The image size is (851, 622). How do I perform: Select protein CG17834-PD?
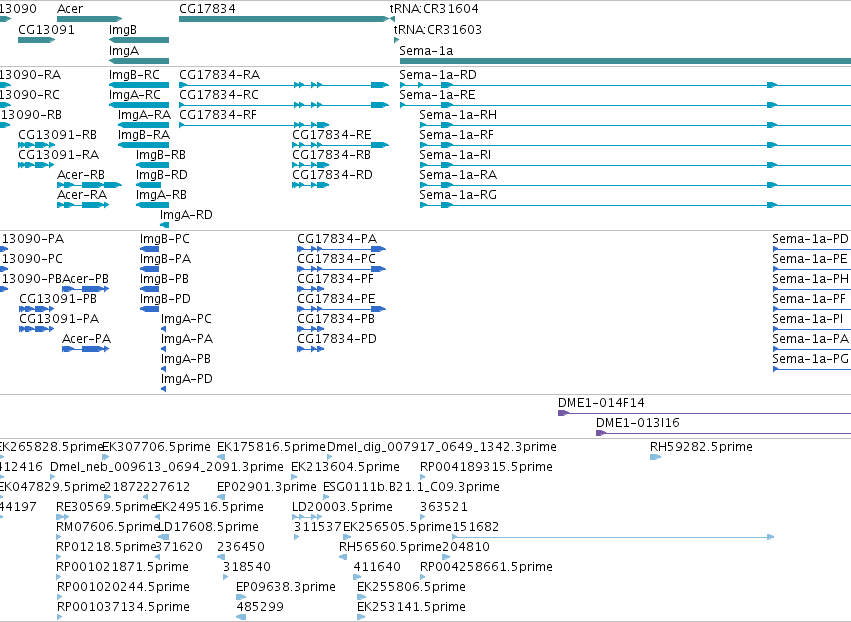pos(310,349)
